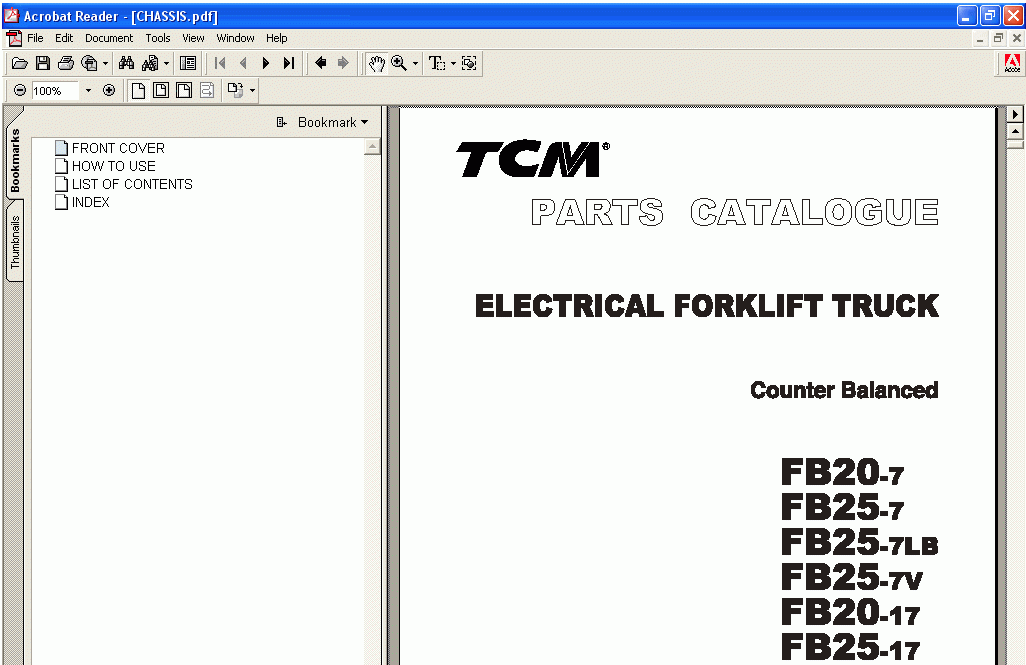
Task: Click the document scroll up arrow
Action: click(1015, 132)
